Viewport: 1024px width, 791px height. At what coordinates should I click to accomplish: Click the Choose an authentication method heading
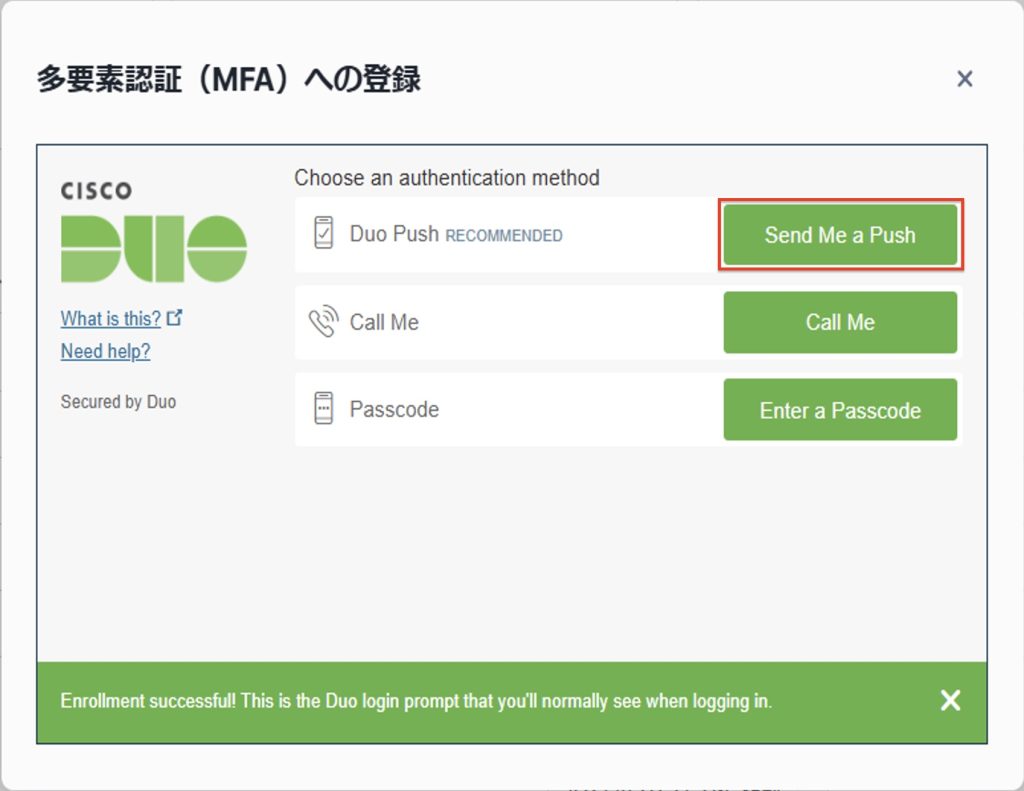[447, 178]
